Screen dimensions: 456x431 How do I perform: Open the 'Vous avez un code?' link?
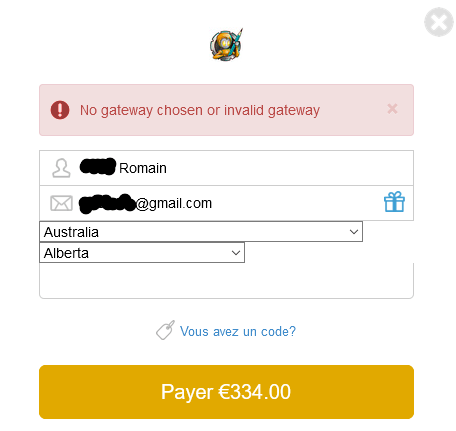click(238, 332)
